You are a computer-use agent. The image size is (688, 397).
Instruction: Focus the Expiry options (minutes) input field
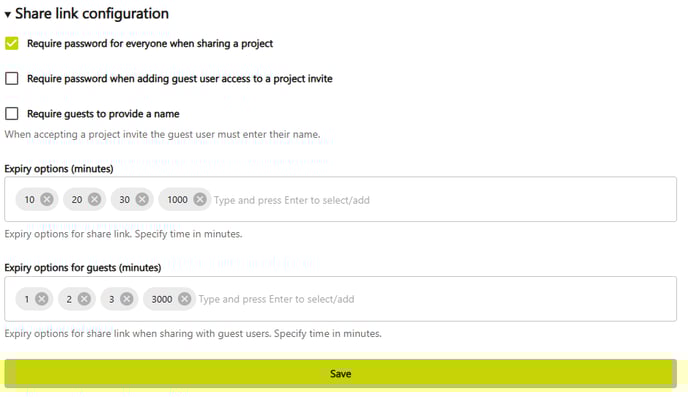tap(443, 200)
